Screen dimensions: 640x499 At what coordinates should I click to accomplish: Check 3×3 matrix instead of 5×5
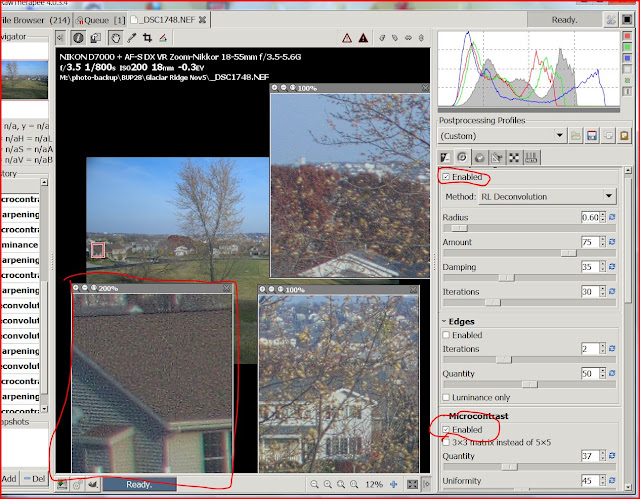click(446, 442)
